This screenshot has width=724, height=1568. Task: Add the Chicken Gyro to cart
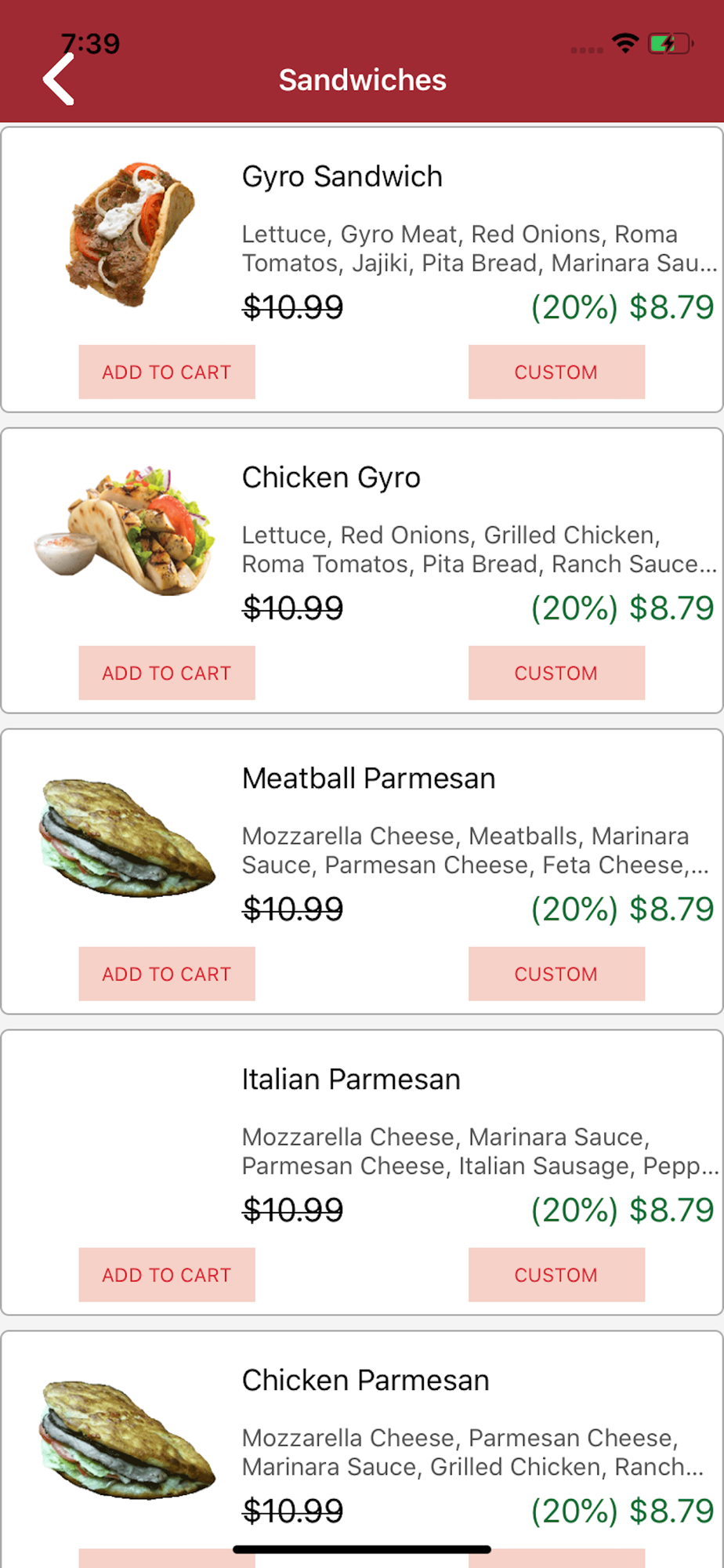pos(167,673)
